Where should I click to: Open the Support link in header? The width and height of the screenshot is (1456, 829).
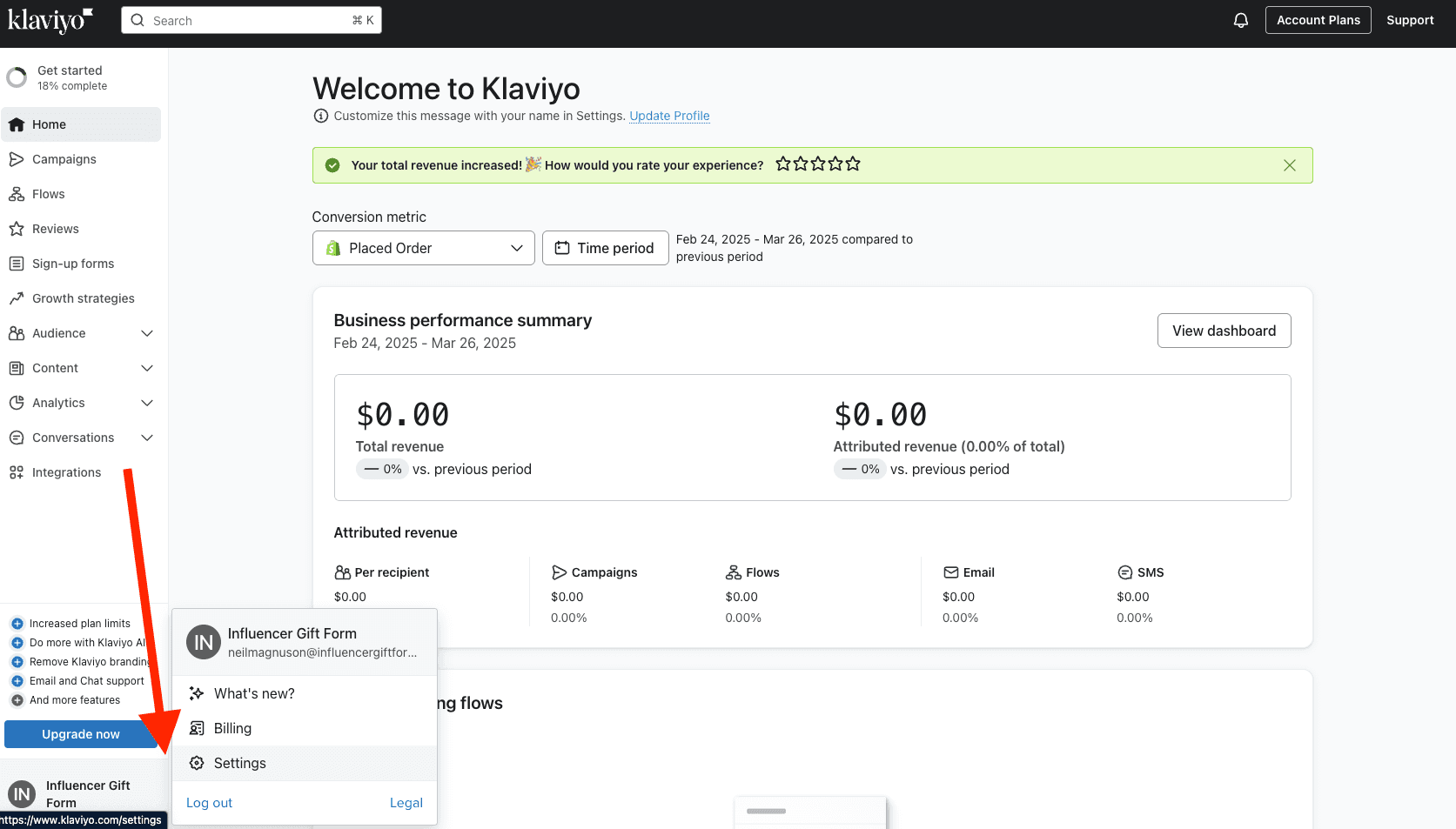(1410, 20)
